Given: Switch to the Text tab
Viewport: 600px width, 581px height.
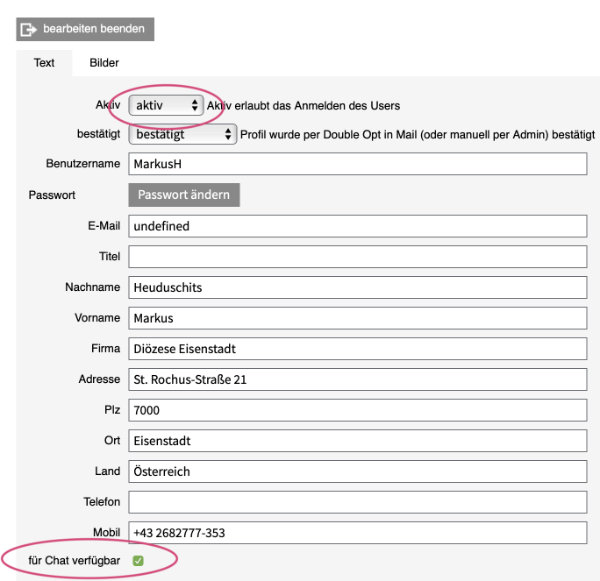Looking at the screenshot, I should [x=44, y=62].
